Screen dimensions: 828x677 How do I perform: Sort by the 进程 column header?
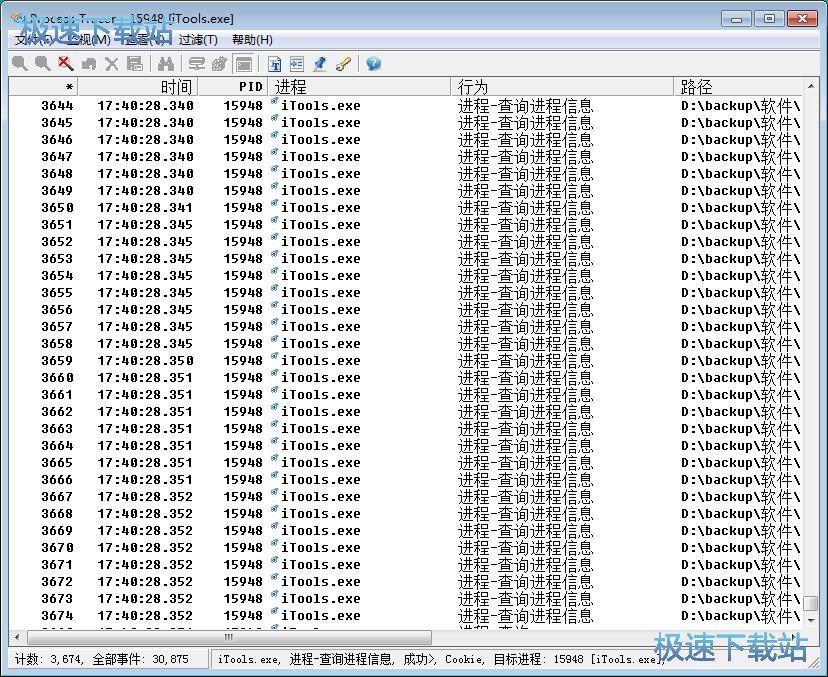359,86
